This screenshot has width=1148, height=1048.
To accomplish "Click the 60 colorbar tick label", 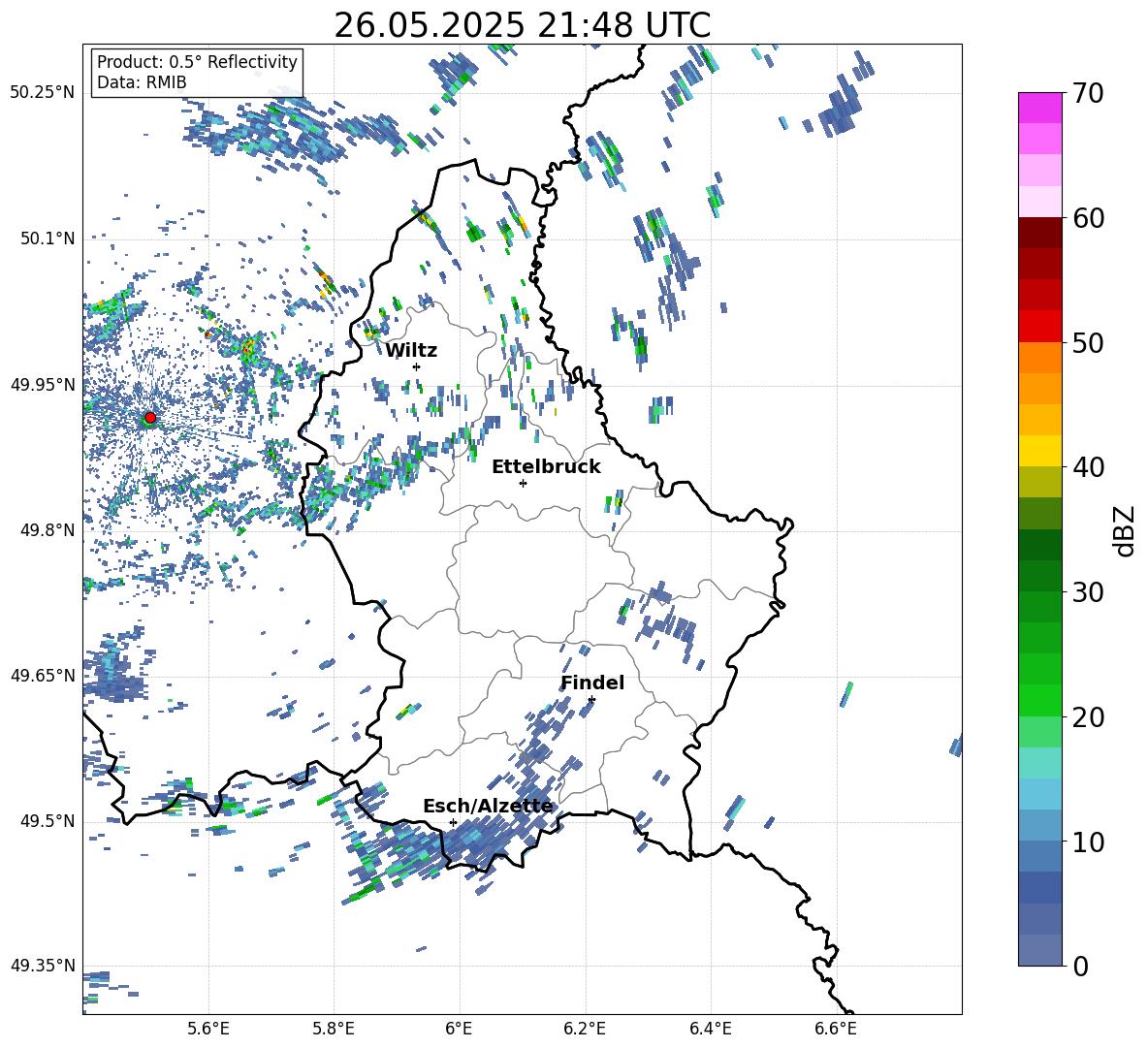I will 1088,218.
